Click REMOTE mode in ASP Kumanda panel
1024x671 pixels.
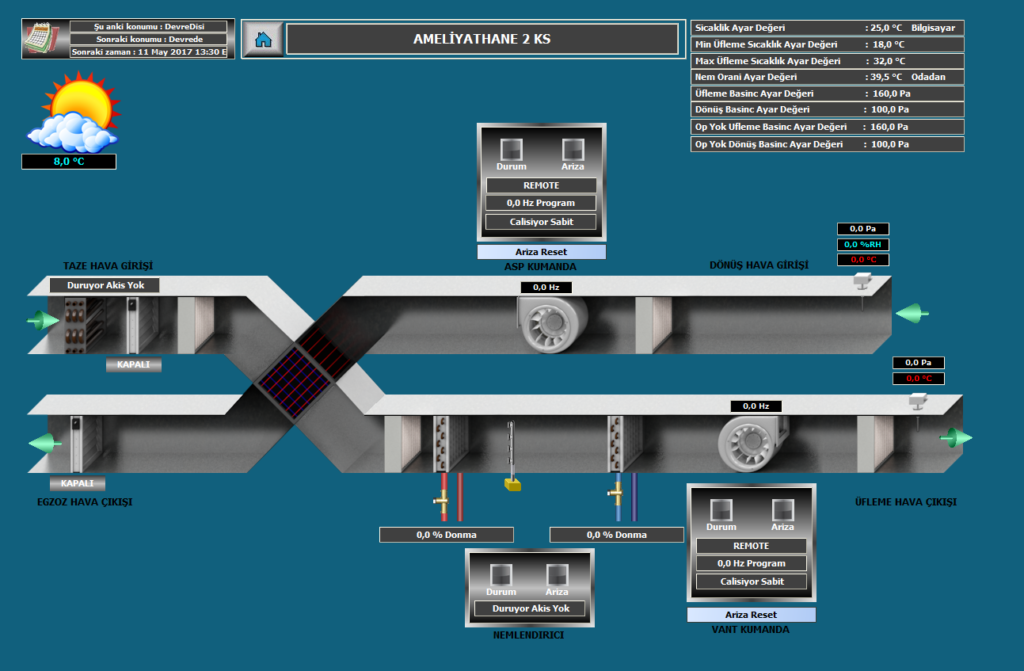541,185
